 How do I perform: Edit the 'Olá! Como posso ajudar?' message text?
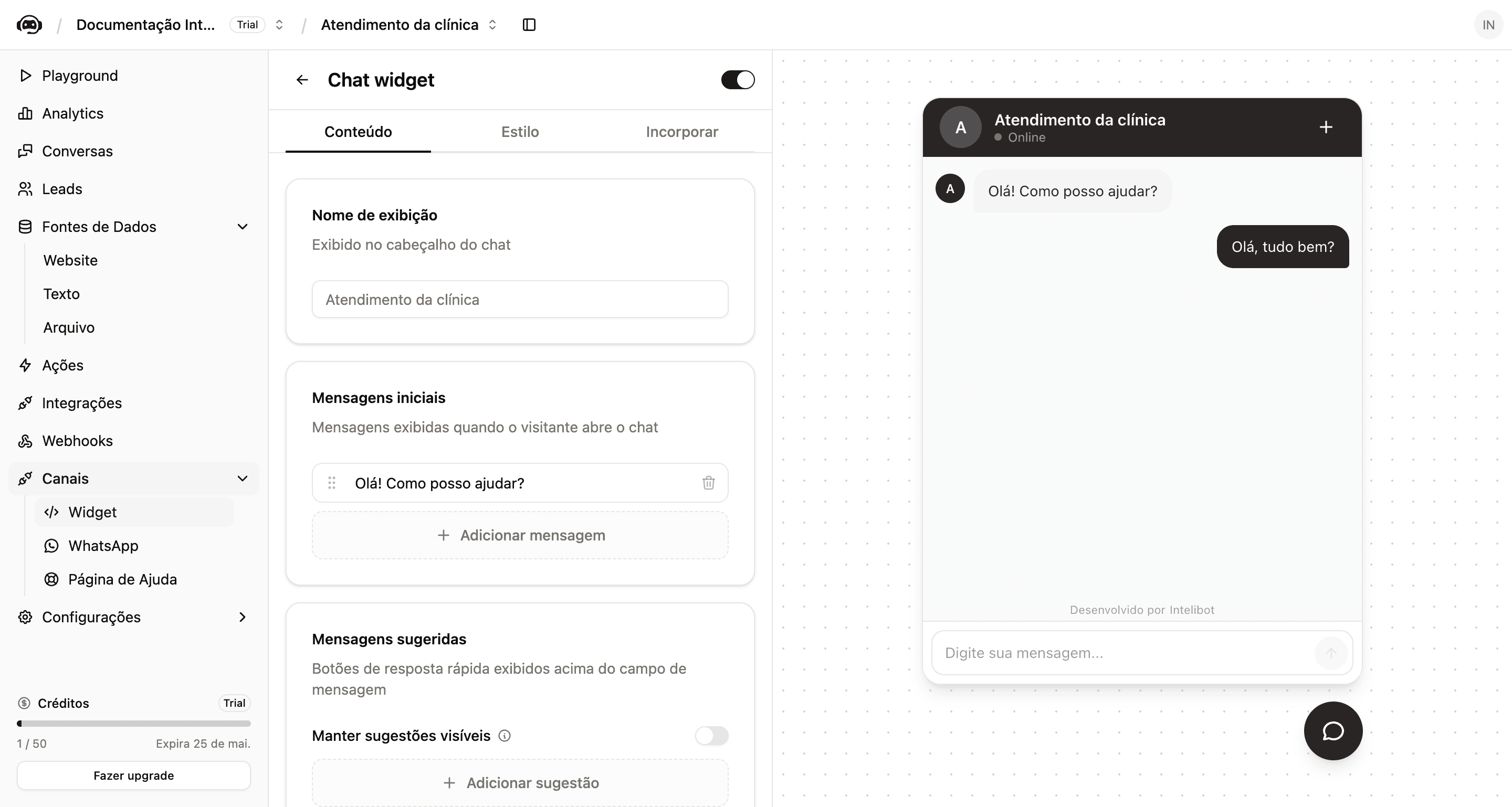tap(439, 483)
